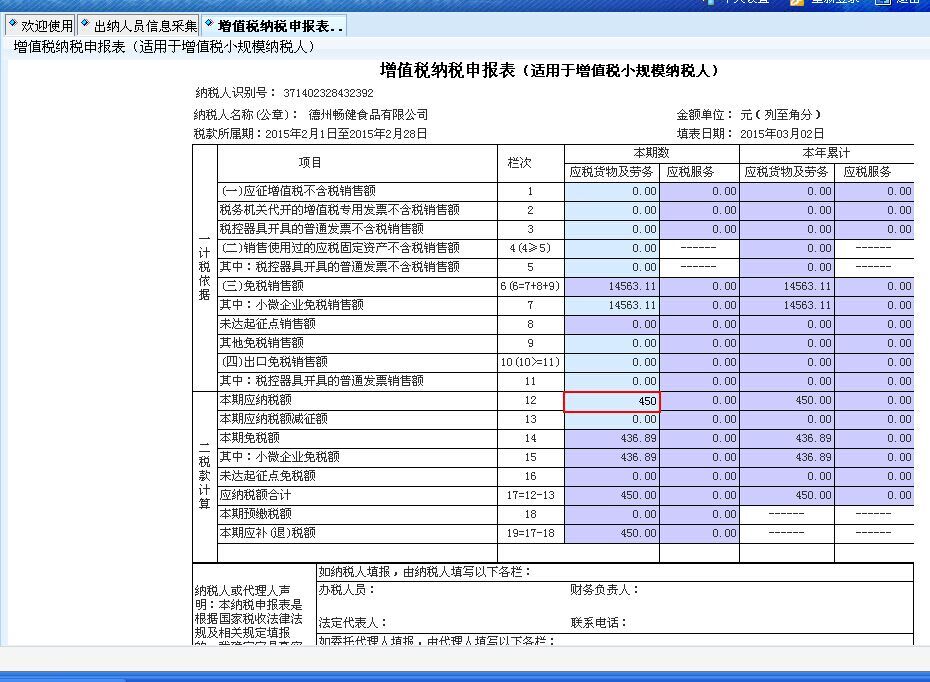The width and height of the screenshot is (930, 682).
Task: Click row 18 本期预缴税额 本期数 goods value
Action: tap(611, 514)
